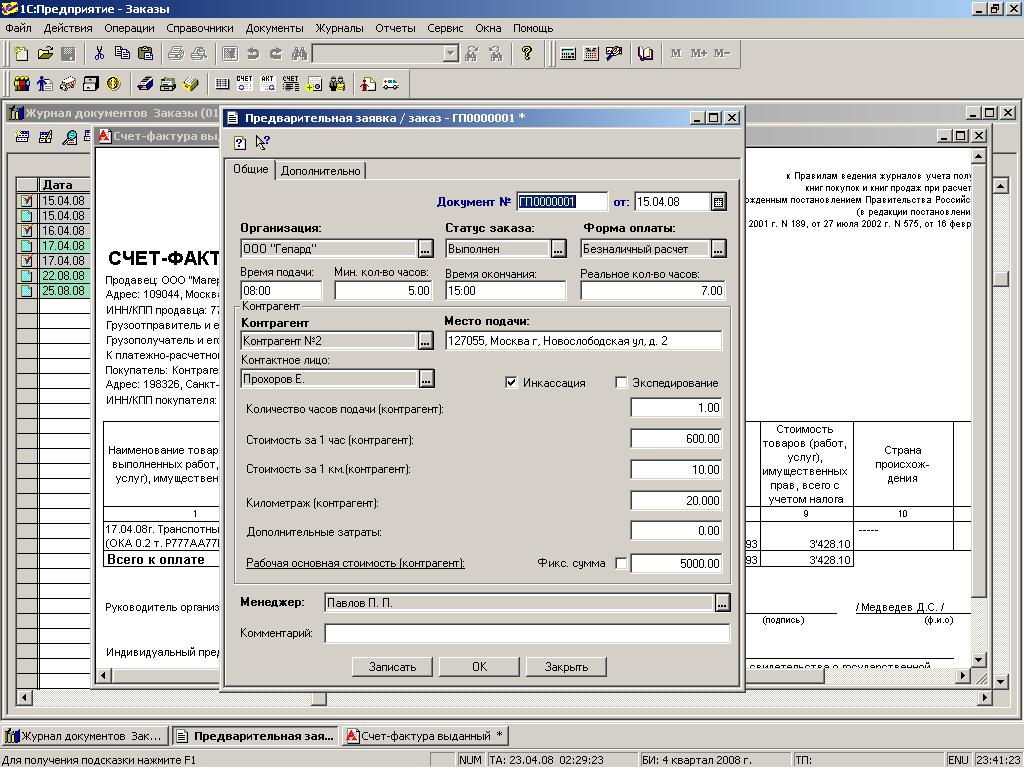
Task: Tick the Фикс. сумма checkbox
Action: (x=621, y=563)
